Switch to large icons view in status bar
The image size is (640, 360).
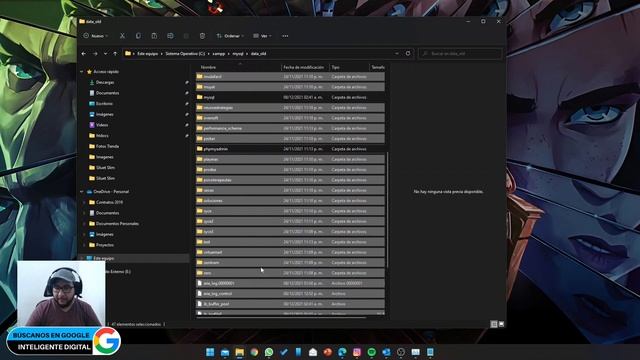click(x=502, y=324)
